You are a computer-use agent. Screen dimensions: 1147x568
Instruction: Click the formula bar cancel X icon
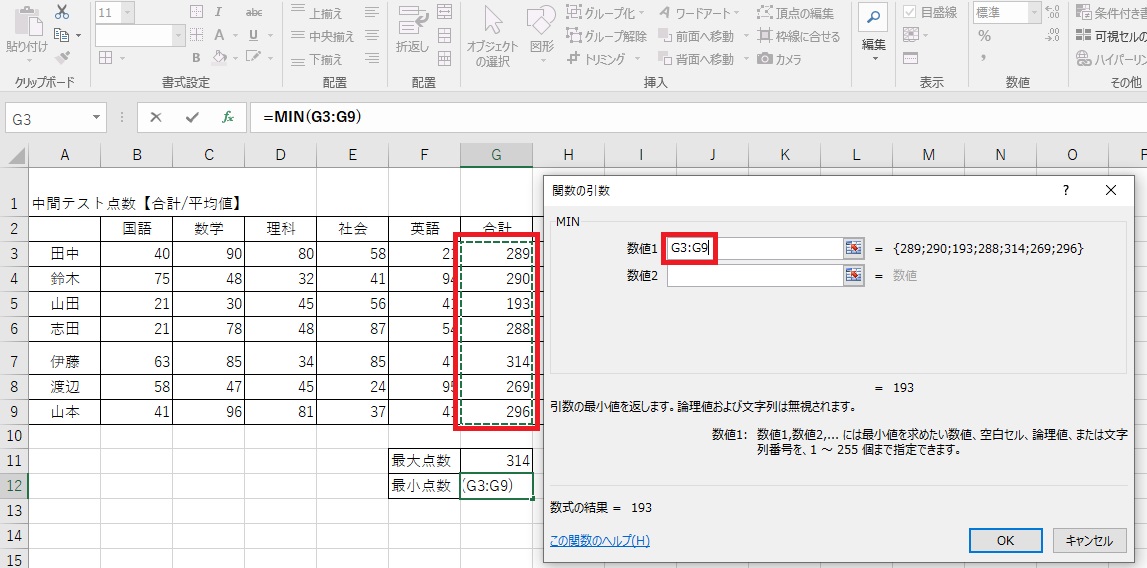coord(155,117)
